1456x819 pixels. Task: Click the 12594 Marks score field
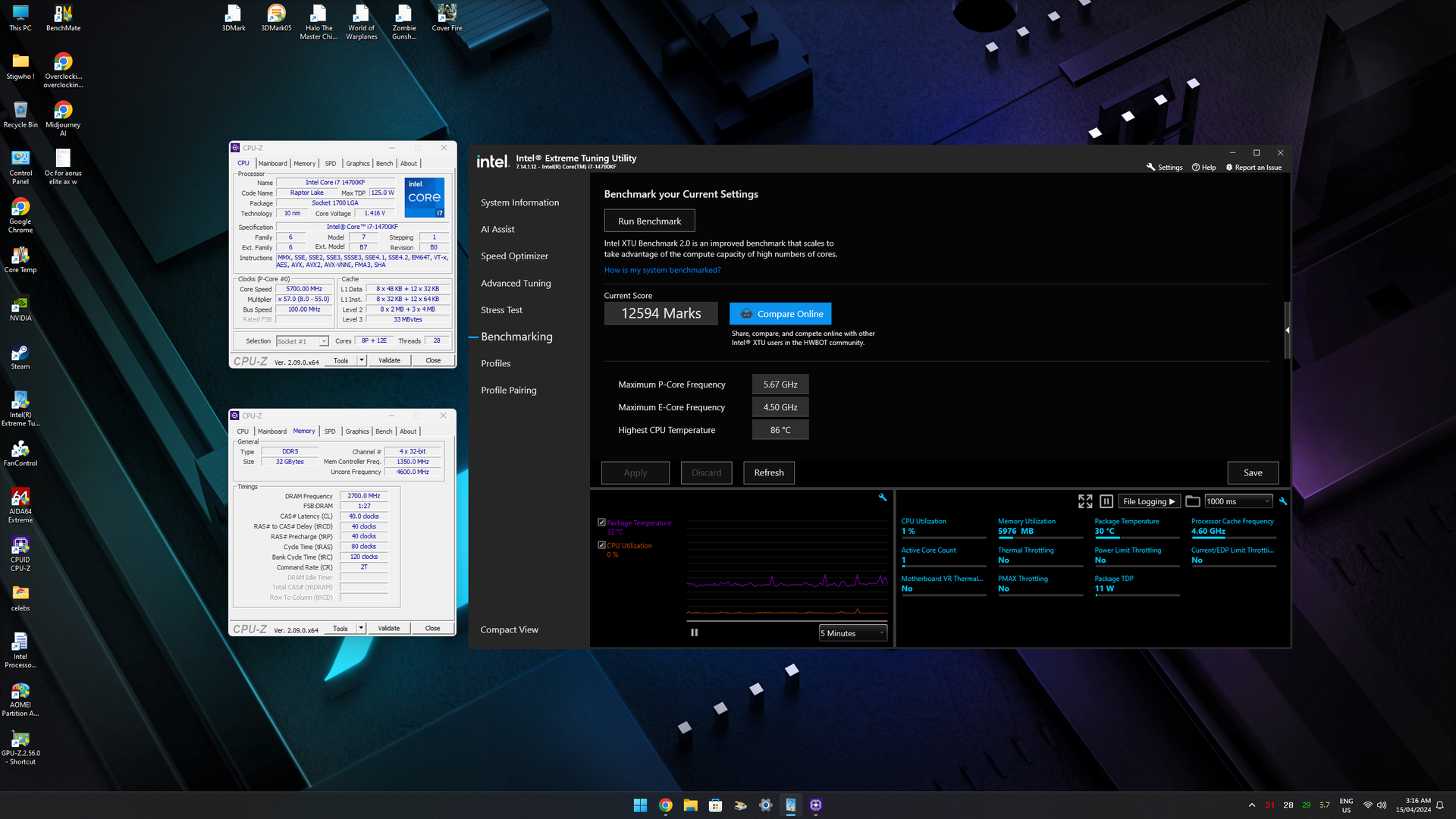pos(661,313)
